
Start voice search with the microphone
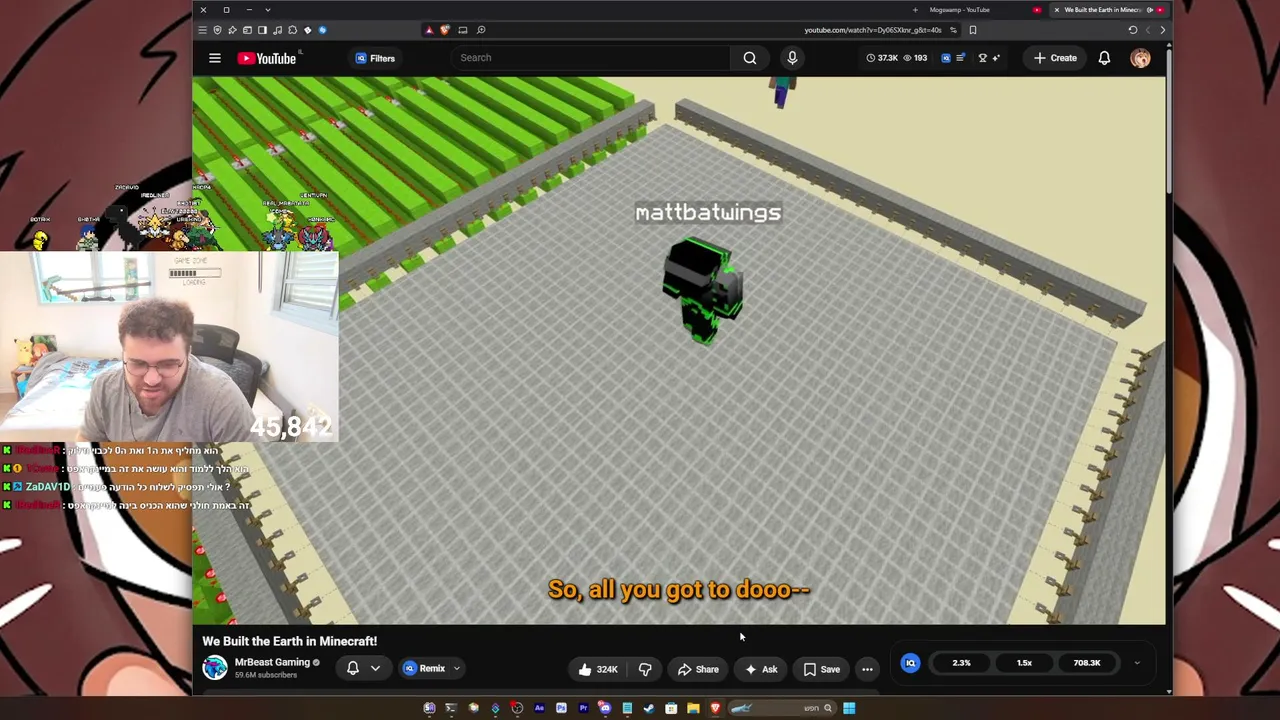[x=792, y=58]
